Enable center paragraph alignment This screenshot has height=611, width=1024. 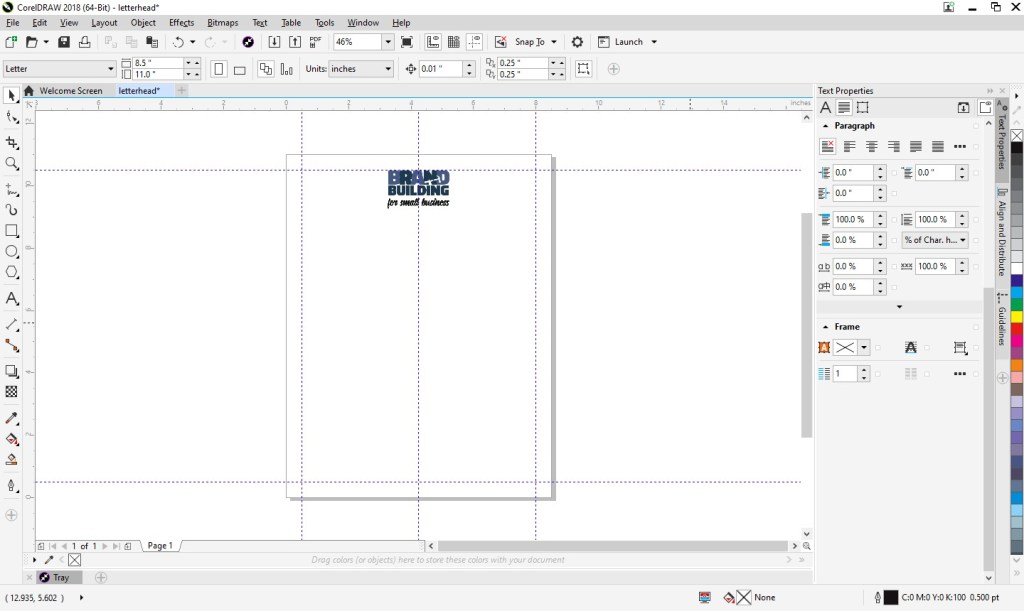pyautogui.click(x=872, y=147)
